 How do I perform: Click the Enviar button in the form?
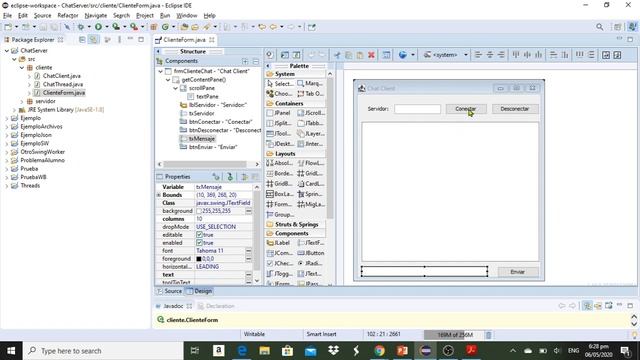pos(518,272)
